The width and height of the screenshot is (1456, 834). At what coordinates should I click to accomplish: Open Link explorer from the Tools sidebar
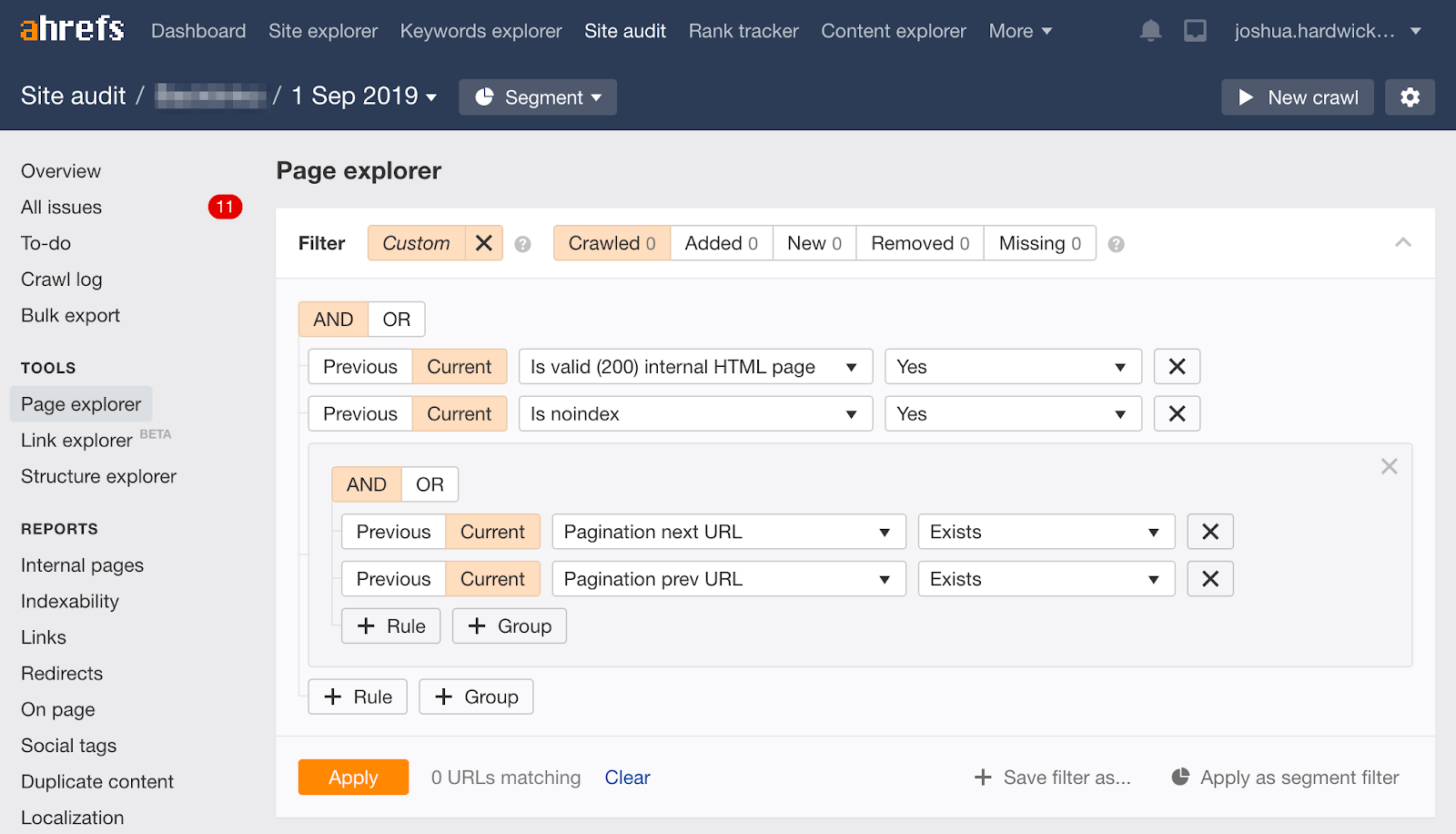pos(76,440)
